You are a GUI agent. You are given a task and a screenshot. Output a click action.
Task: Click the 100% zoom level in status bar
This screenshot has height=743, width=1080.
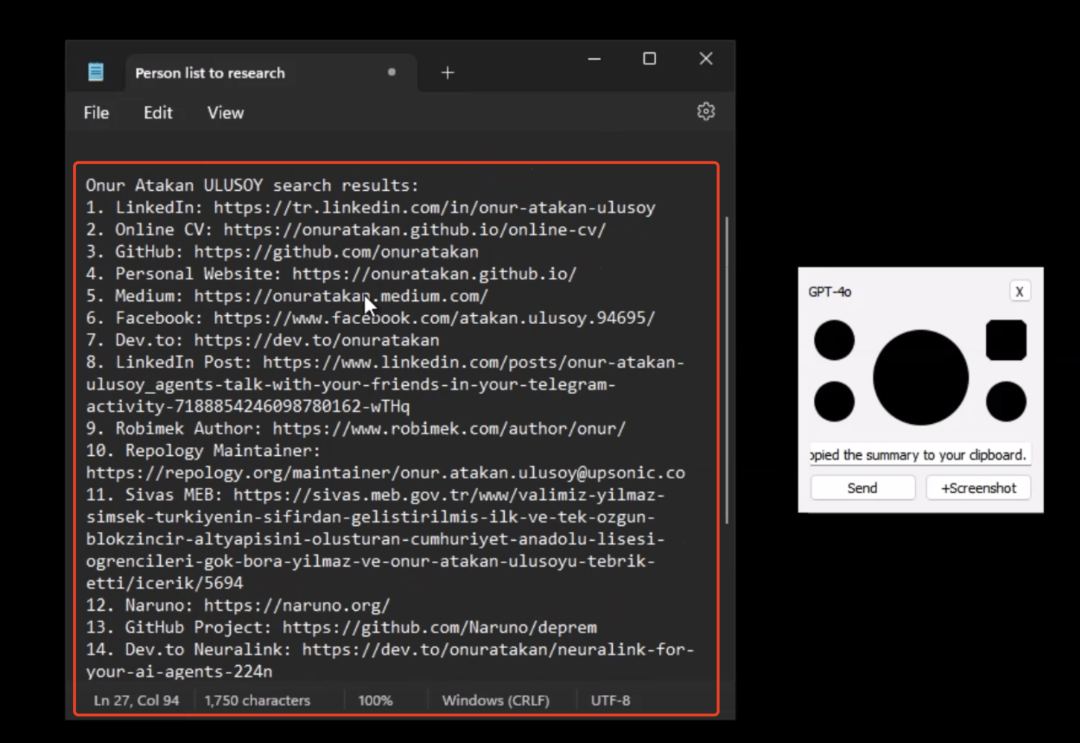[375, 700]
